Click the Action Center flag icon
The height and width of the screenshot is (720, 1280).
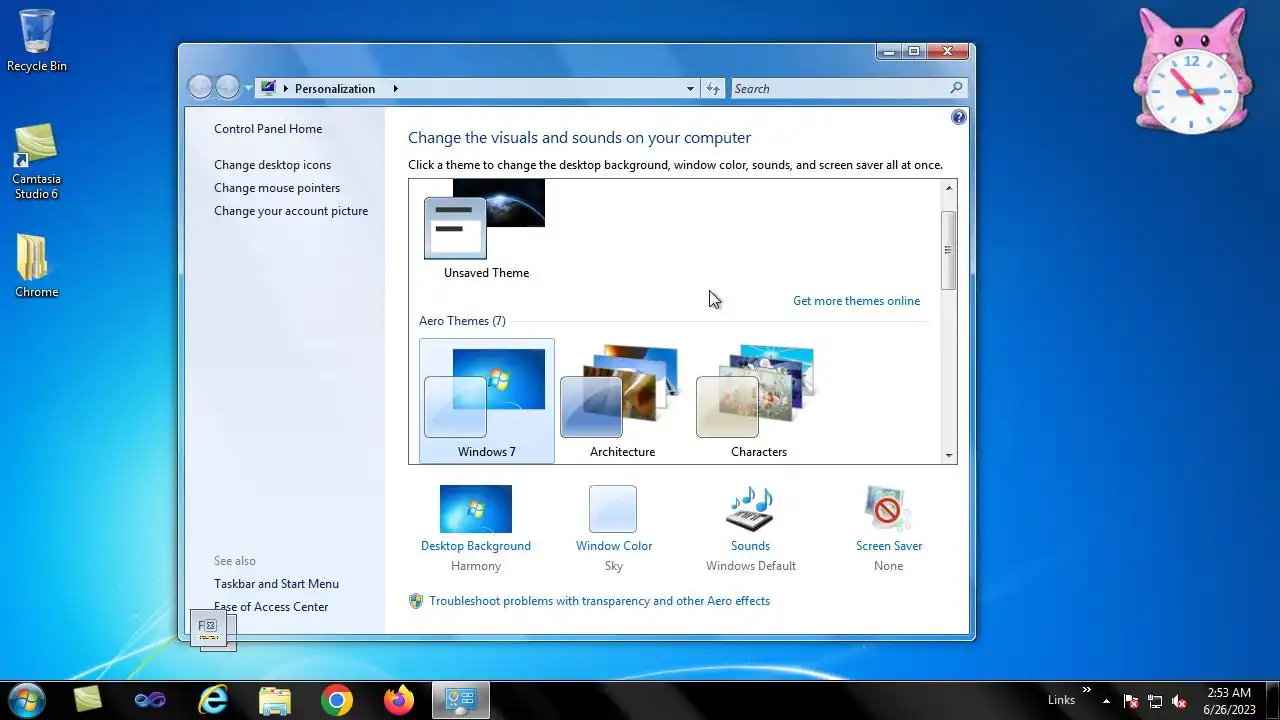[1131, 701]
